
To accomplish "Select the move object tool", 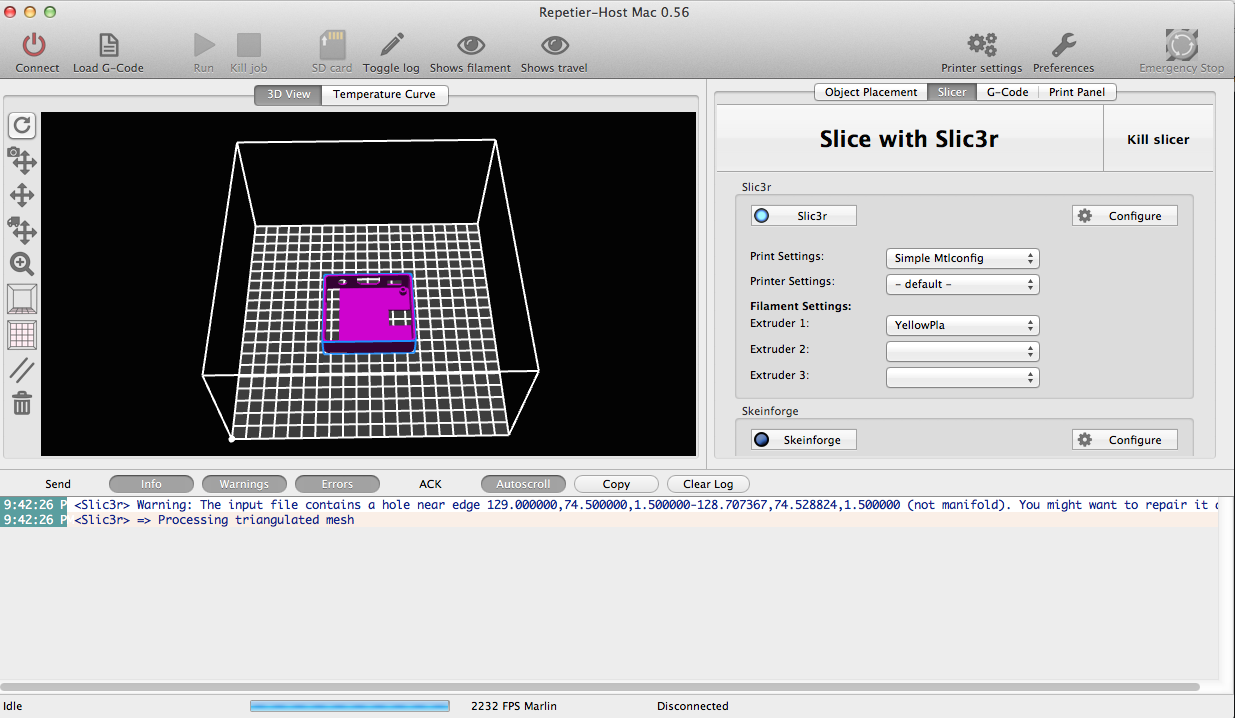I will (22, 230).
